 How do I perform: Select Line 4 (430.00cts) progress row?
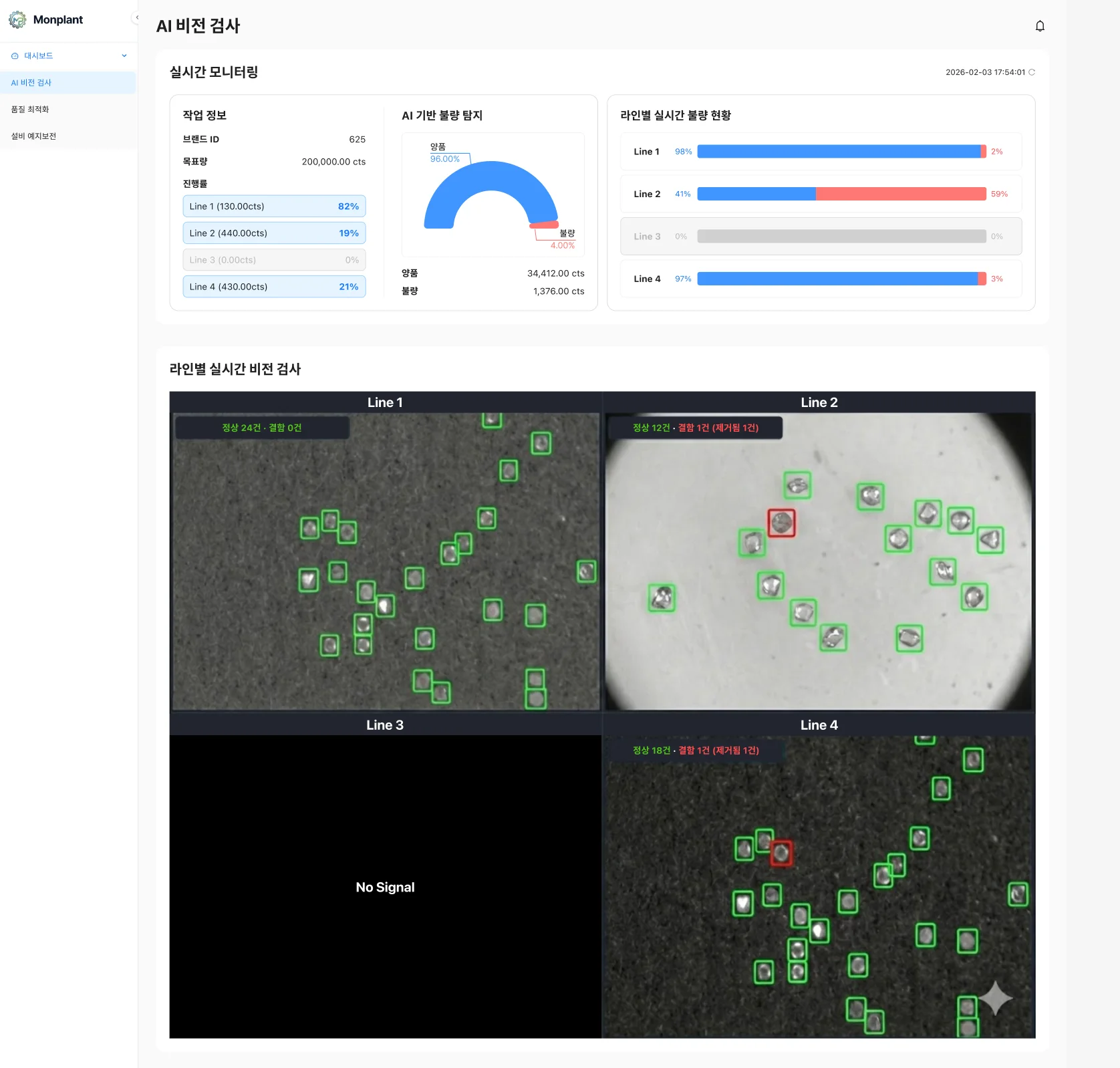pos(274,287)
